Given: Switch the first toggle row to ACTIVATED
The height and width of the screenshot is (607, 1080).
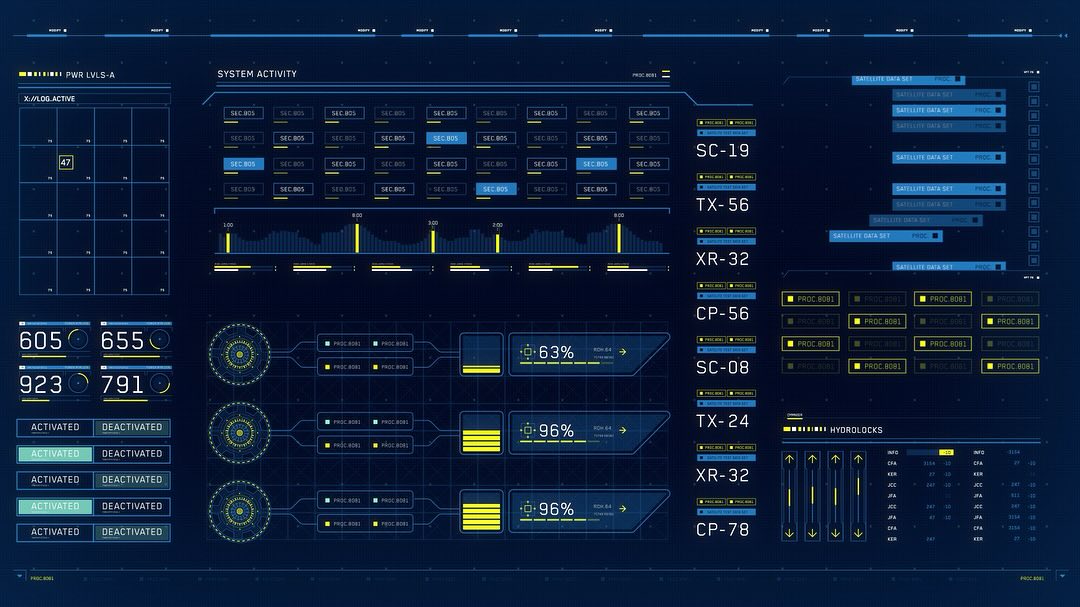Looking at the screenshot, I should tap(55, 428).
